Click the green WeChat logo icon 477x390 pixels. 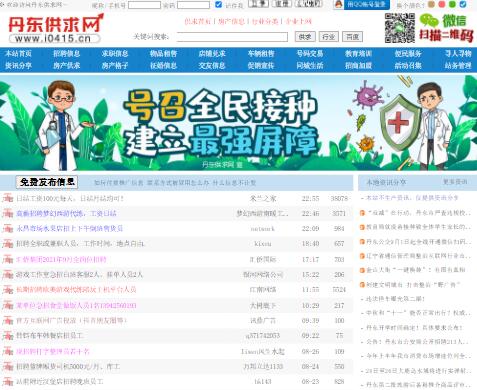(429, 21)
